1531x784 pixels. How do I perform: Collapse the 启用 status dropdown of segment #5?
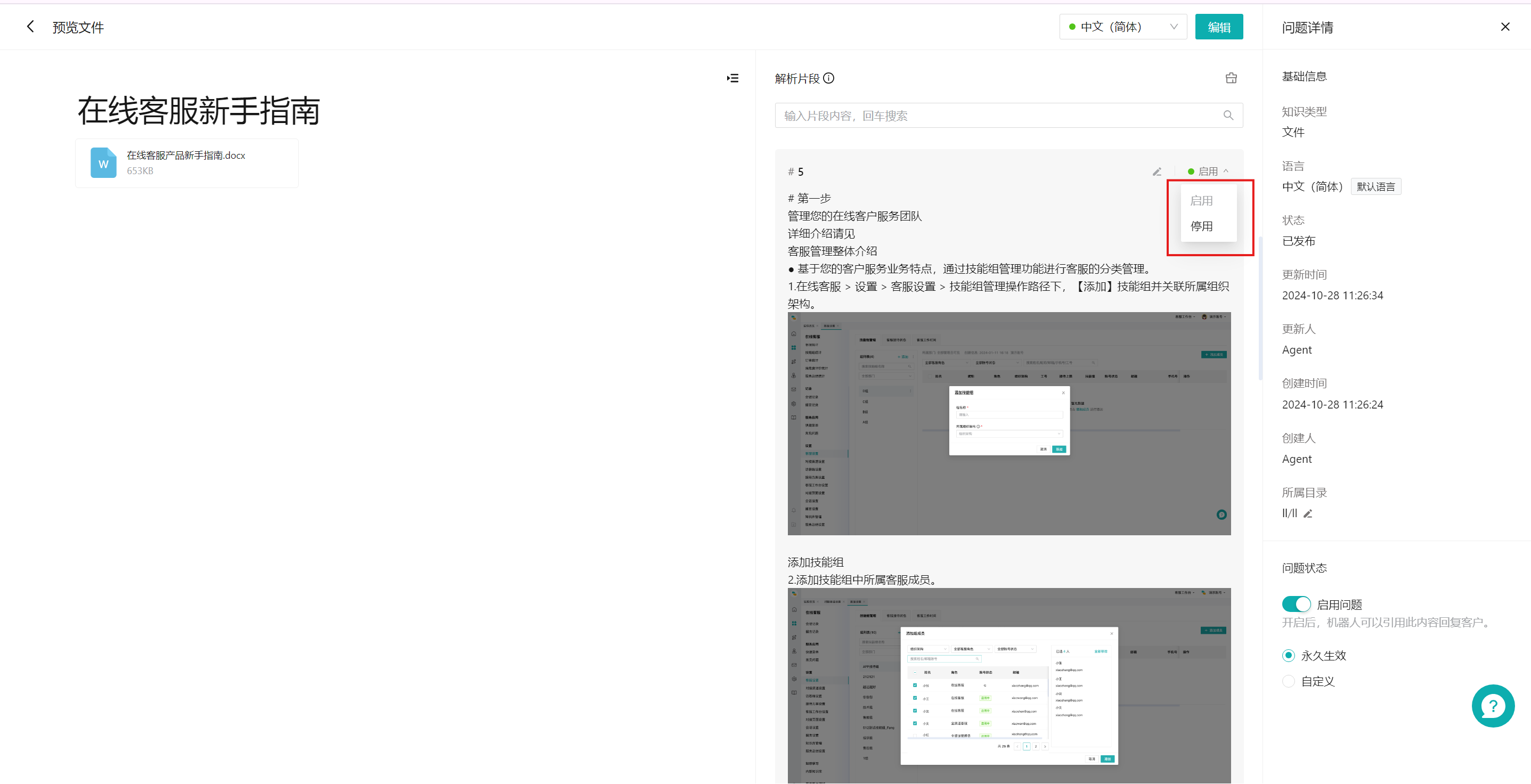[1208, 172]
